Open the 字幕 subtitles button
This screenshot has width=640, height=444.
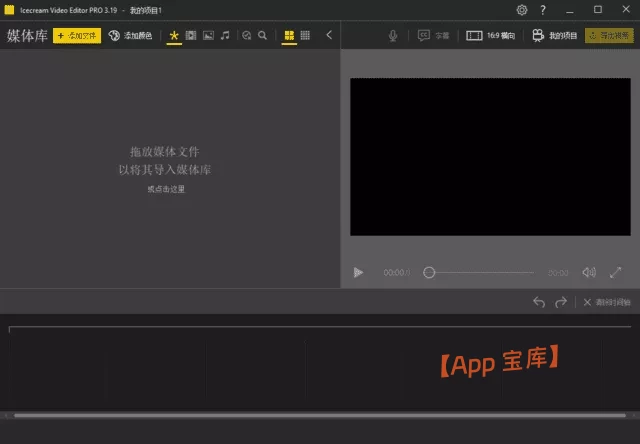tap(433, 36)
